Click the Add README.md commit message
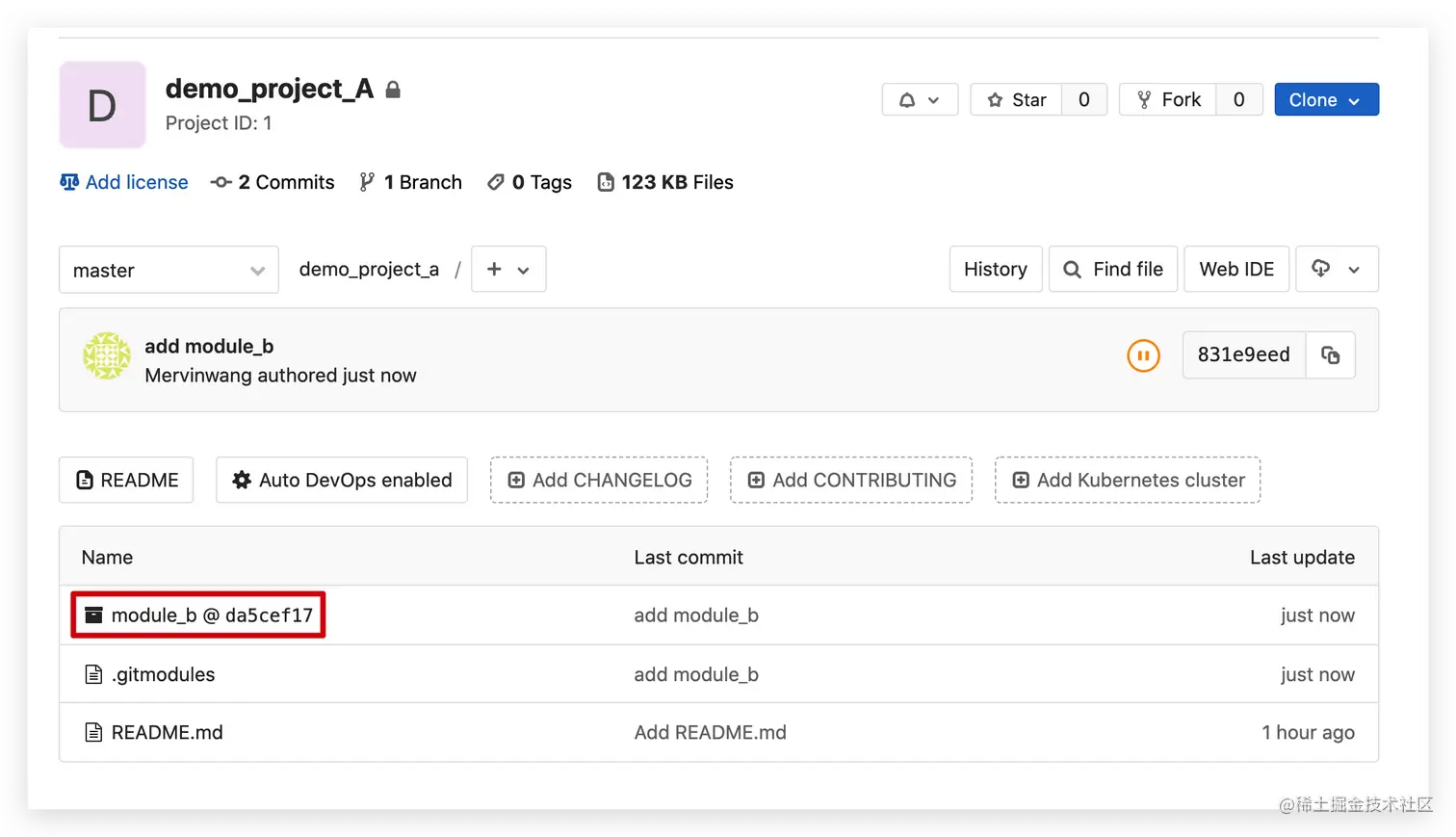Image resolution: width=1456 pixels, height=837 pixels. click(x=710, y=732)
